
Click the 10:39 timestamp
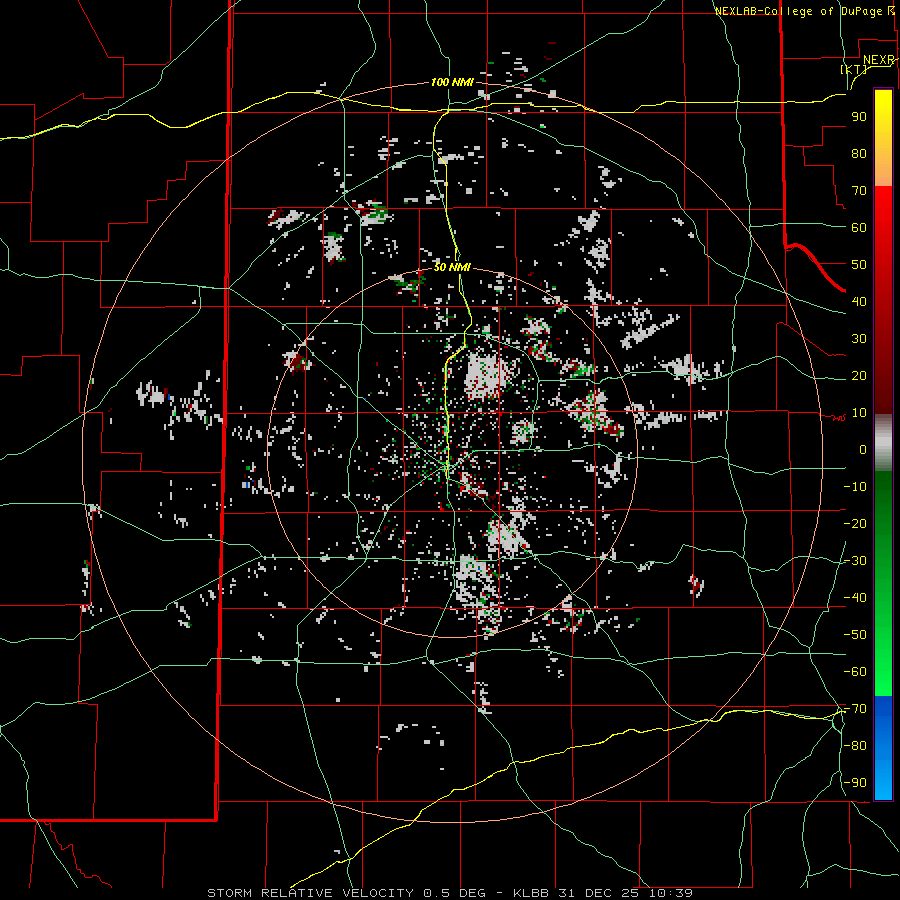point(671,893)
